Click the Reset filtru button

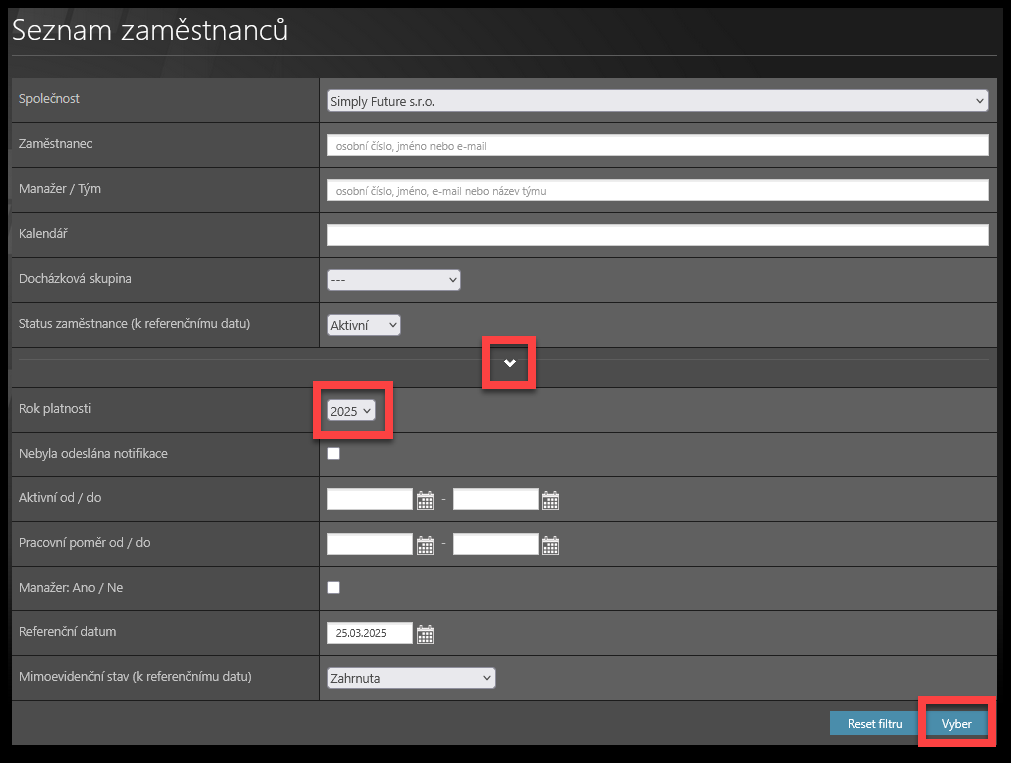[874, 723]
